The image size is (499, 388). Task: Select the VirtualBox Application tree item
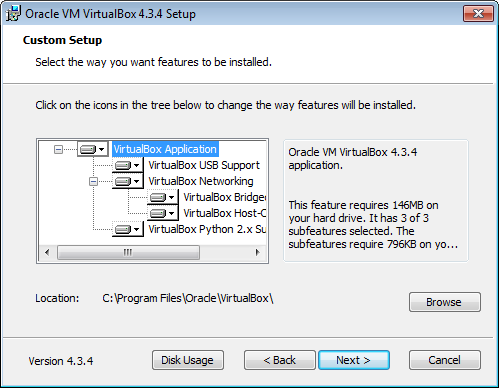165,149
